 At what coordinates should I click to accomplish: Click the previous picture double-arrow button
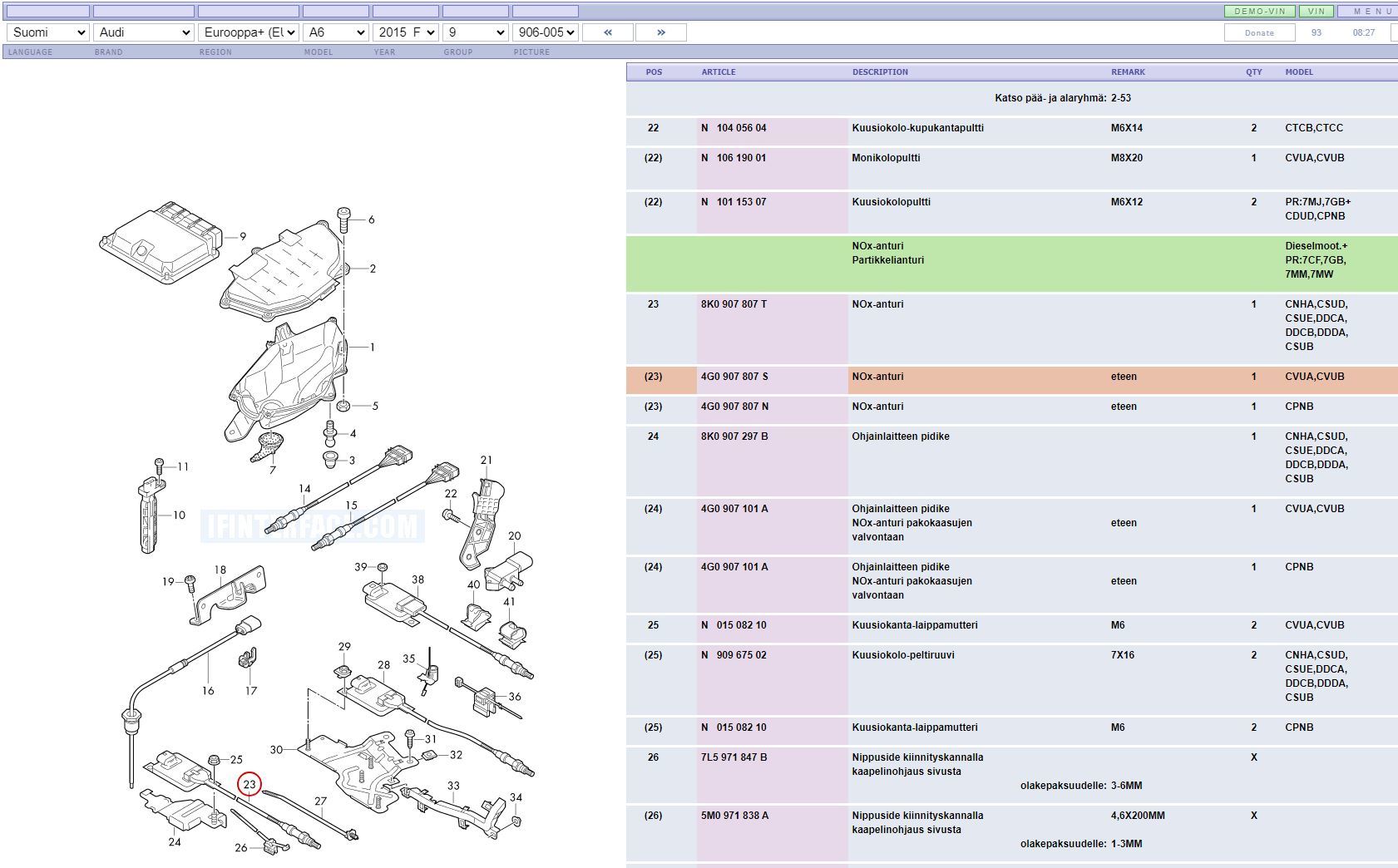607,32
